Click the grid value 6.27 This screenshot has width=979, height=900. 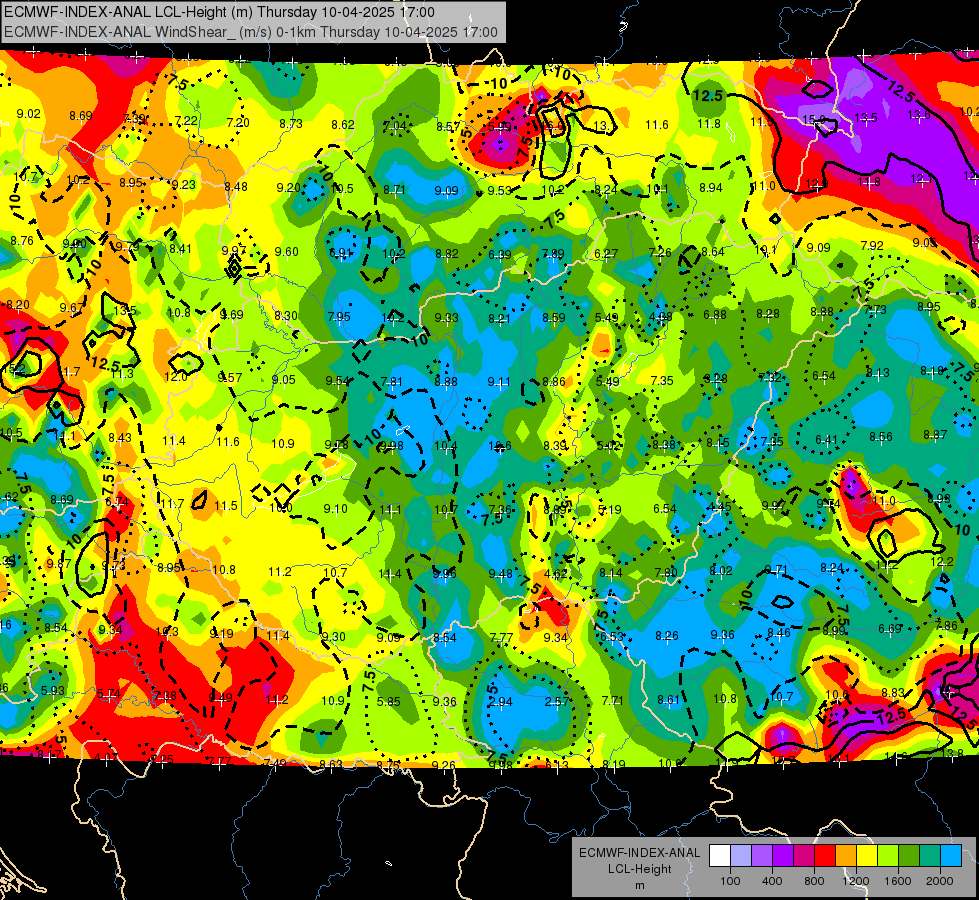(606, 253)
